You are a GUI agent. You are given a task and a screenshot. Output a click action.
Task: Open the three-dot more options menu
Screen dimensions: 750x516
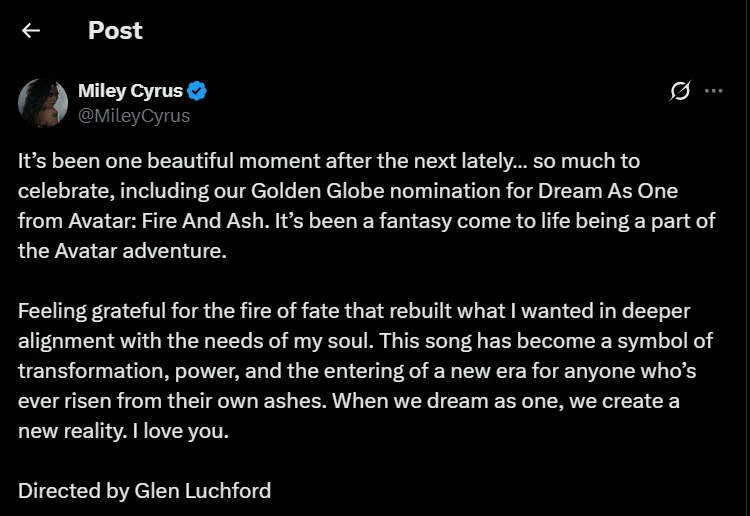tap(713, 91)
